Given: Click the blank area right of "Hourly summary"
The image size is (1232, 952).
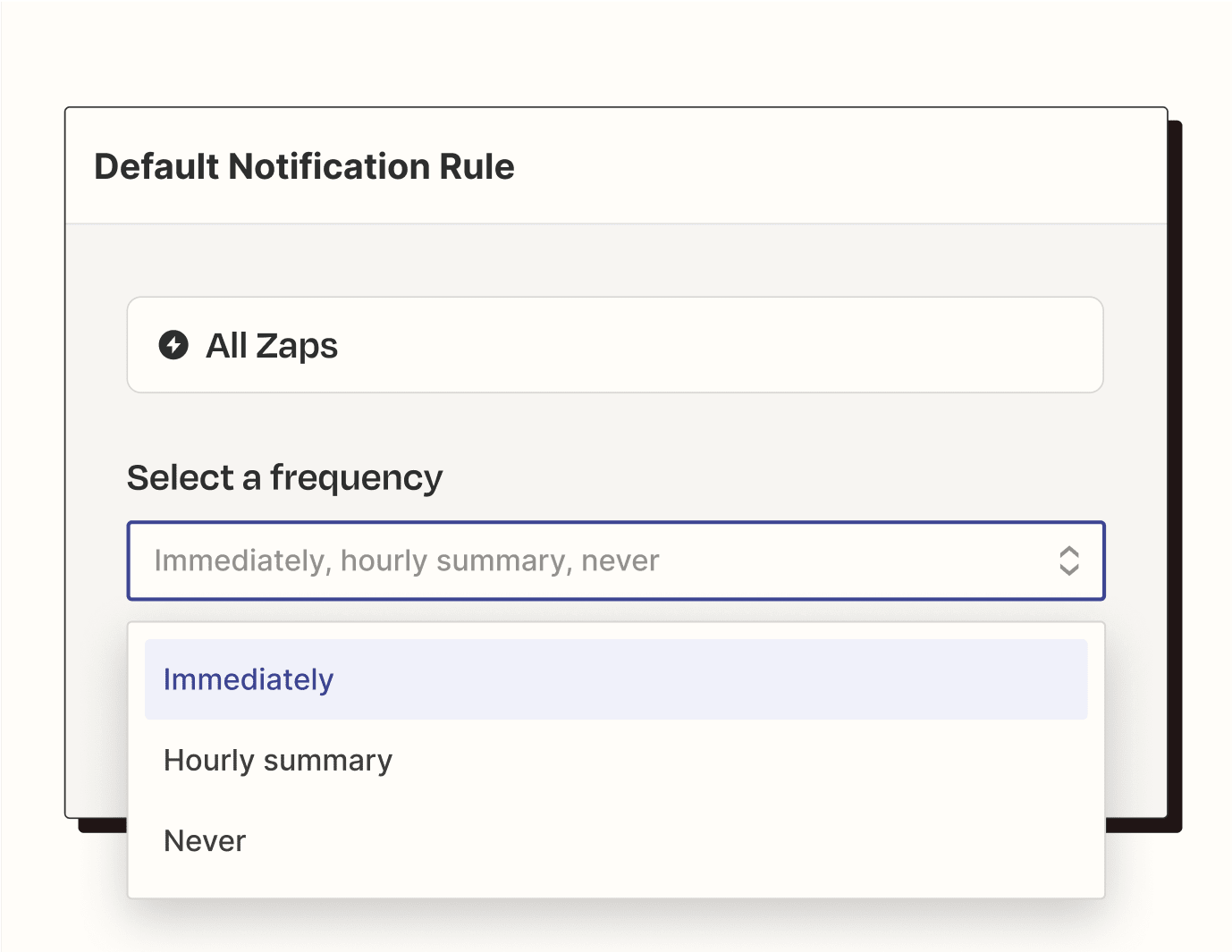Looking at the screenshot, I should (x=715, y=761).
